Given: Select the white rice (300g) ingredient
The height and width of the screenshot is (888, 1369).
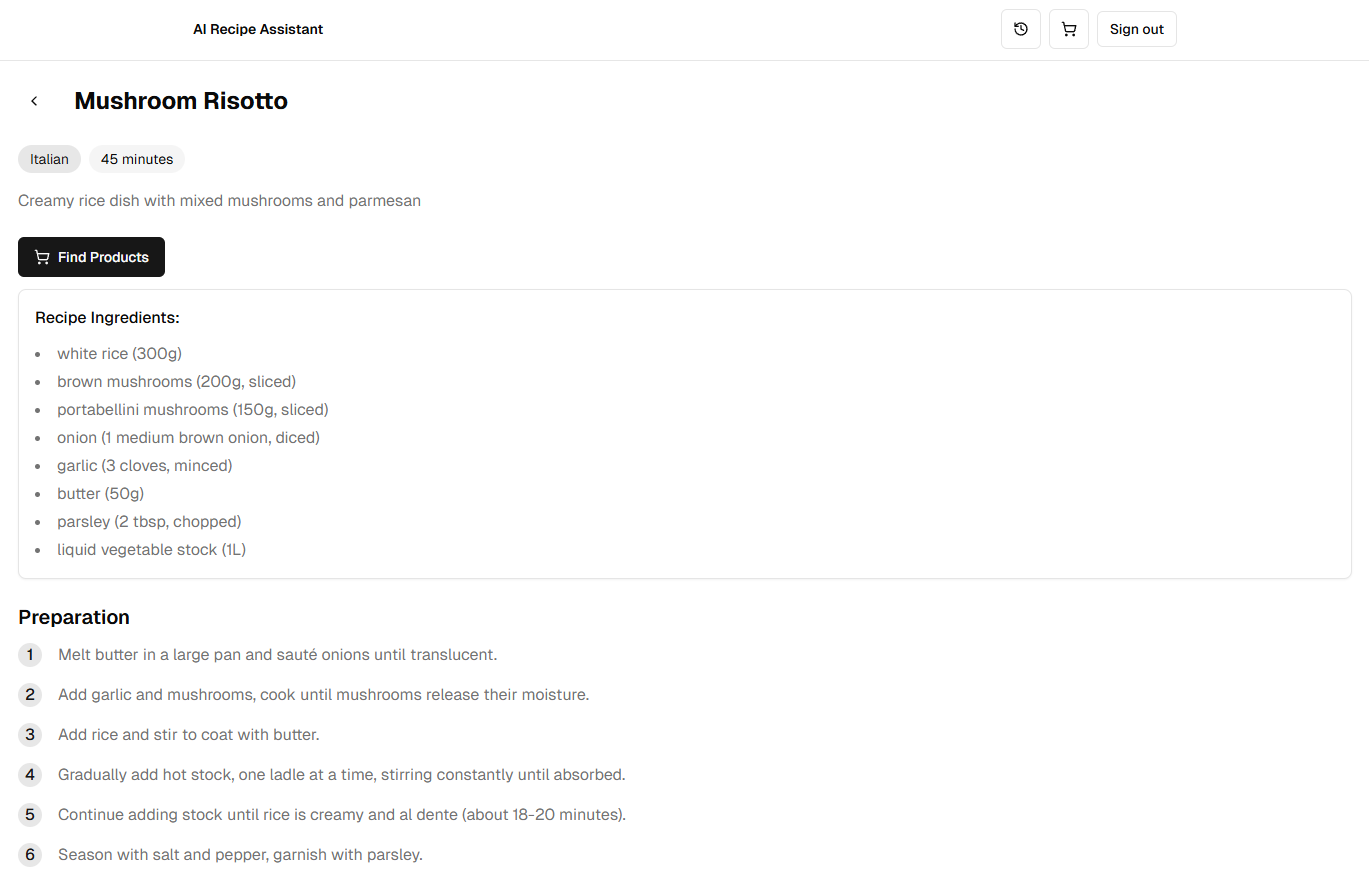Looking at the screenshot, I should coord(119,353).
